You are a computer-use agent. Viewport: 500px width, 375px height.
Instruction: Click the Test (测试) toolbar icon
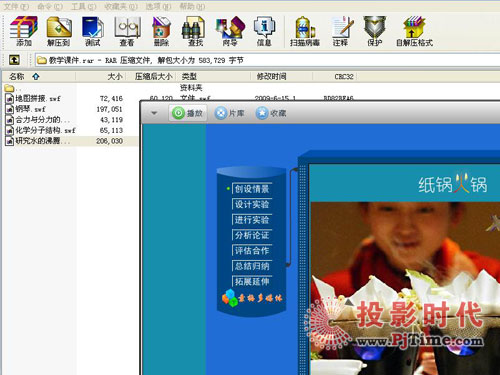click(93, 31)
